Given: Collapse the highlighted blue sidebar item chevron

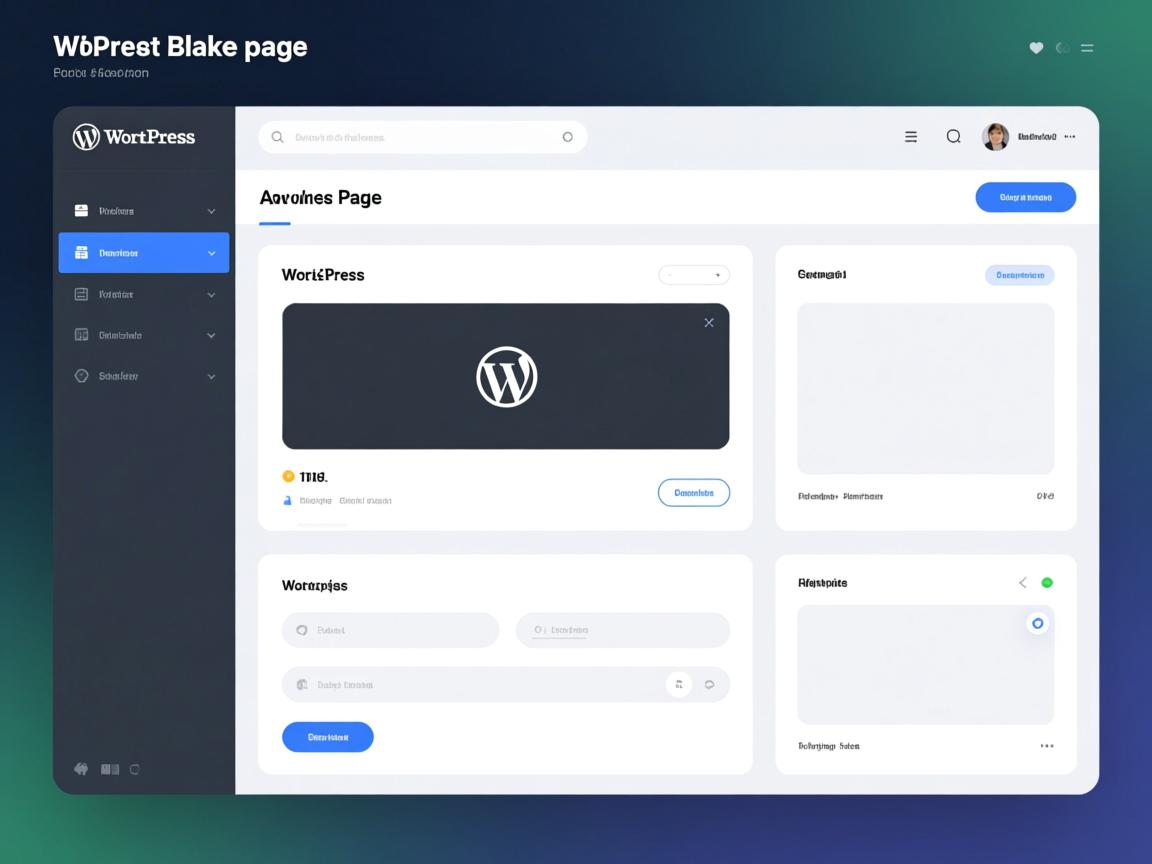Looking at the screenshot, I should pyautogui.click(x=211, y=253).
